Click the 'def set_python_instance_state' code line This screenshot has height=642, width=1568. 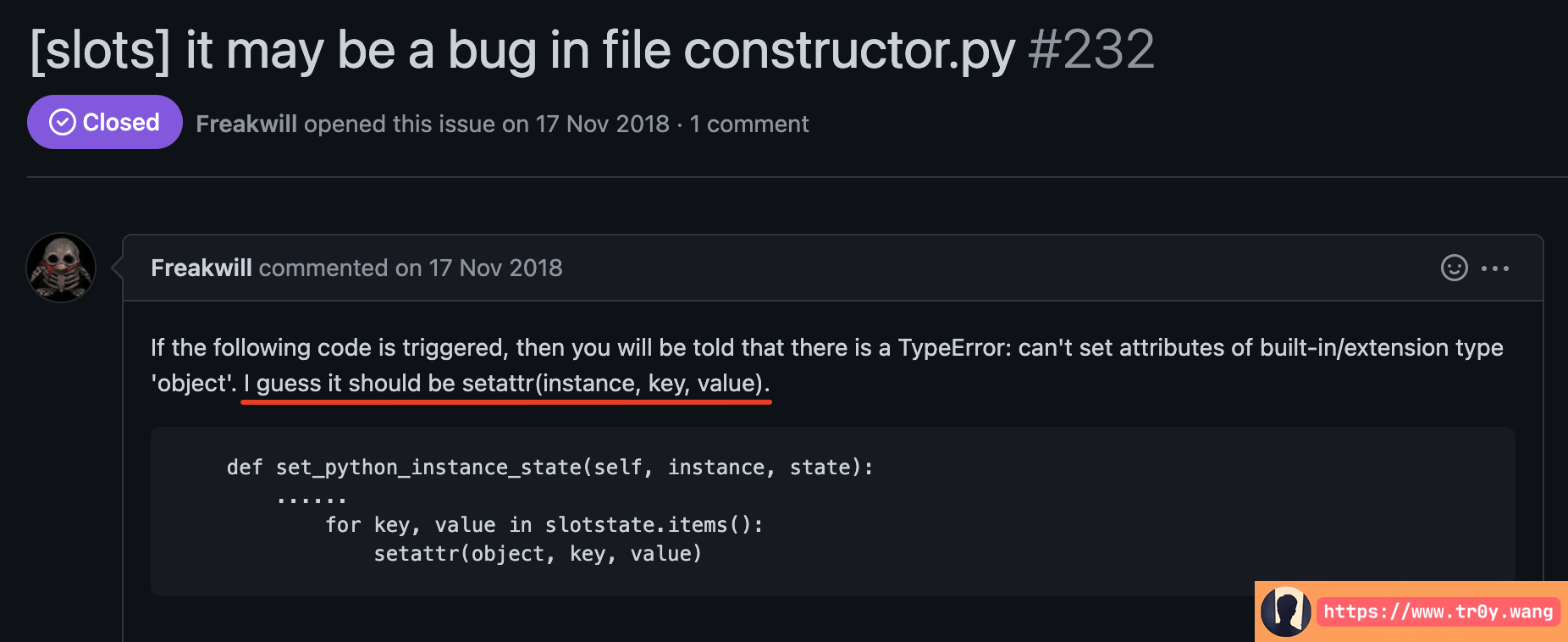point(549,467)
